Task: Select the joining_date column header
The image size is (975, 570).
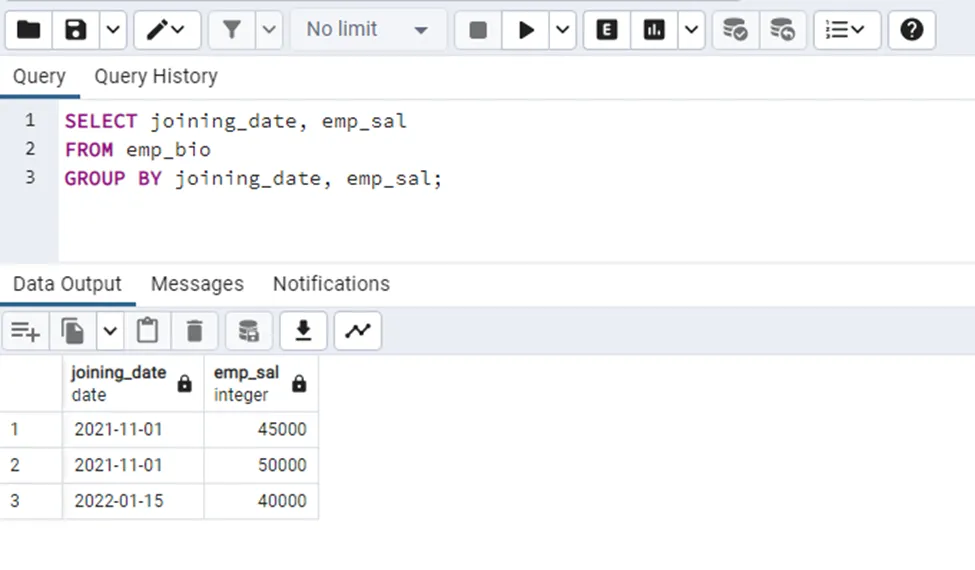Action: pyautogui.click(x=119, y=383)
